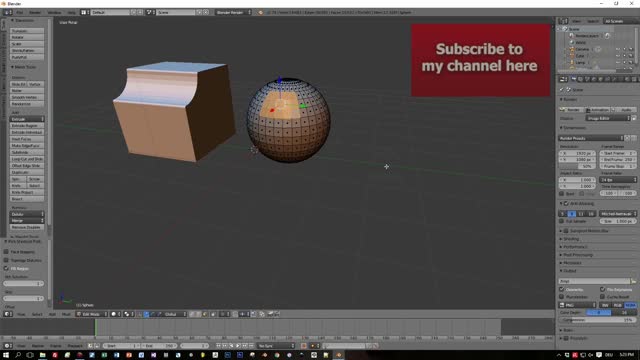The width and height of the screenshot is (640, 360).
Task: Open the Window menu
Action: 54,12
